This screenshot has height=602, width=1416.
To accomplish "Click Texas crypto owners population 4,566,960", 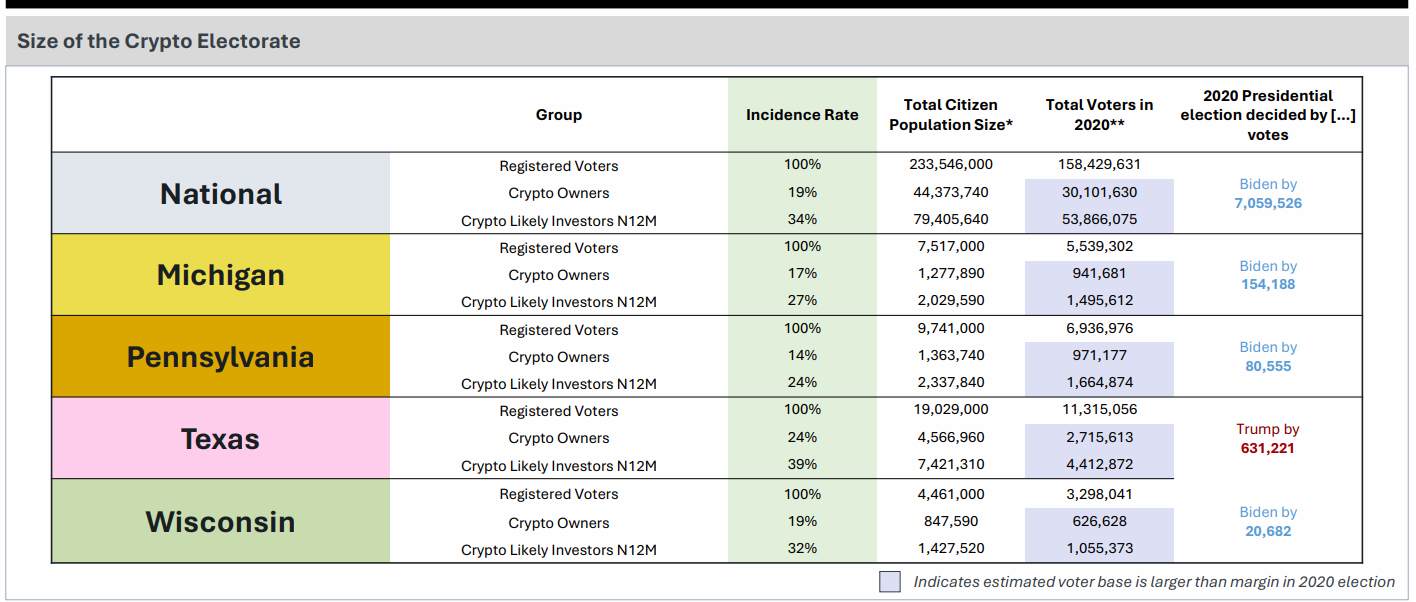I will (x=951, y=437).
